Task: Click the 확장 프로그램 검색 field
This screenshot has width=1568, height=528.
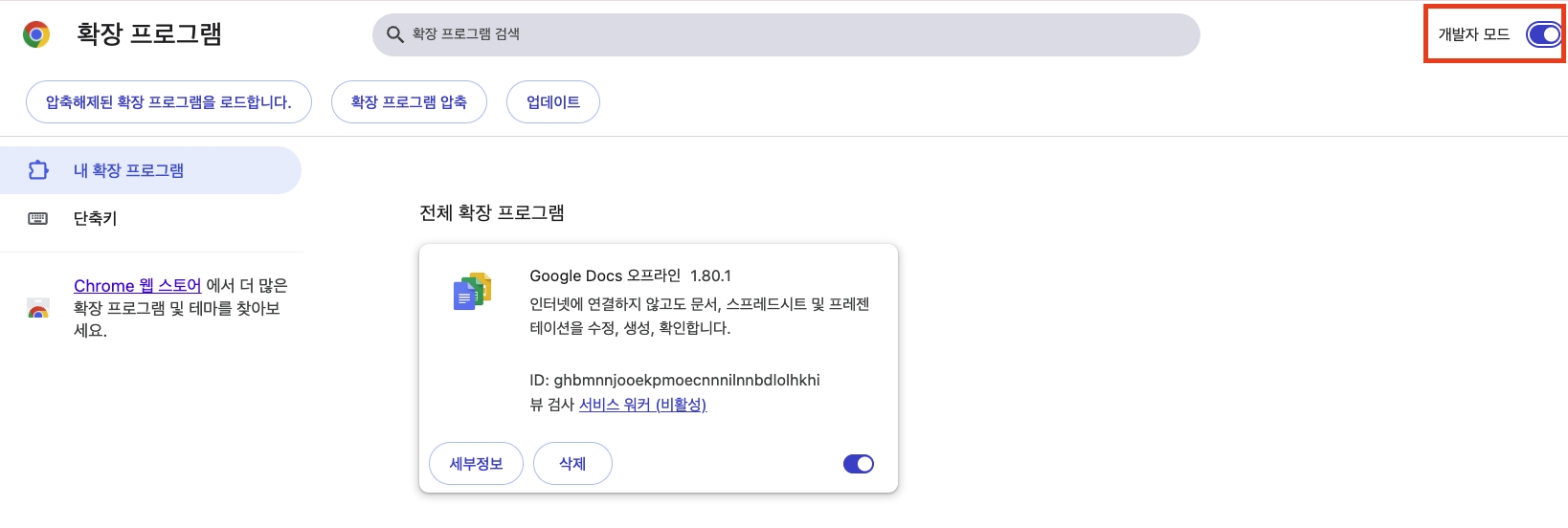Action: click(x=786, y=34)
